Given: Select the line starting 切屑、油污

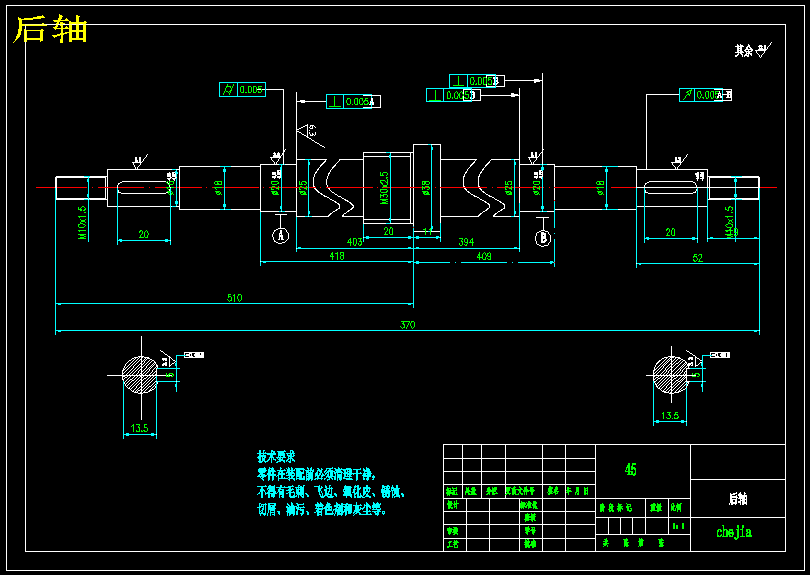Looking at the screenshot, I should 321,510.
